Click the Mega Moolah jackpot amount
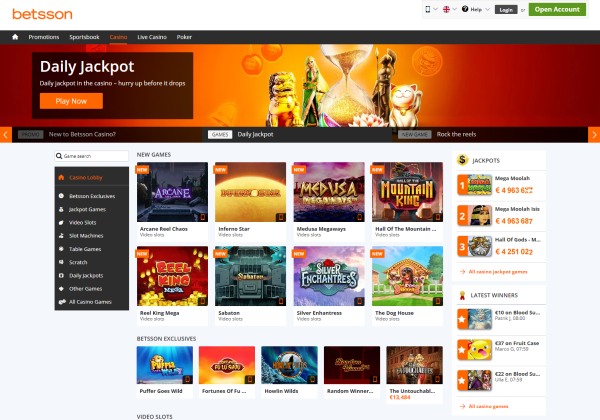 tap(514, 190)
